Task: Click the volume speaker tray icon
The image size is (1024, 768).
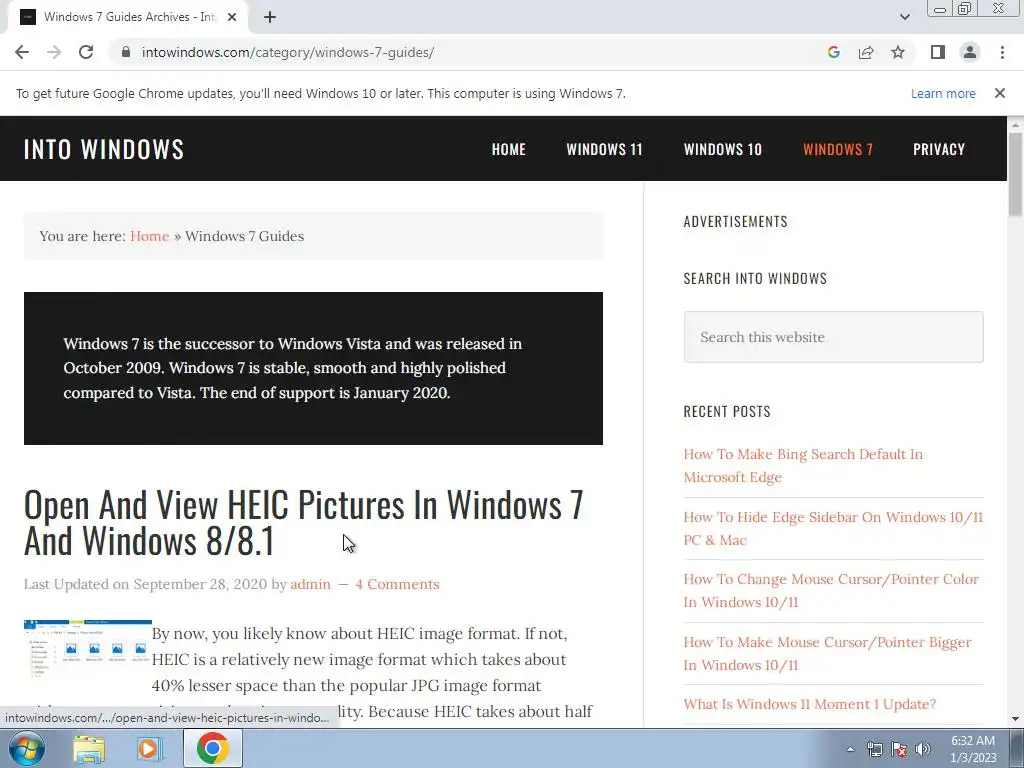Action: (923, 749)
